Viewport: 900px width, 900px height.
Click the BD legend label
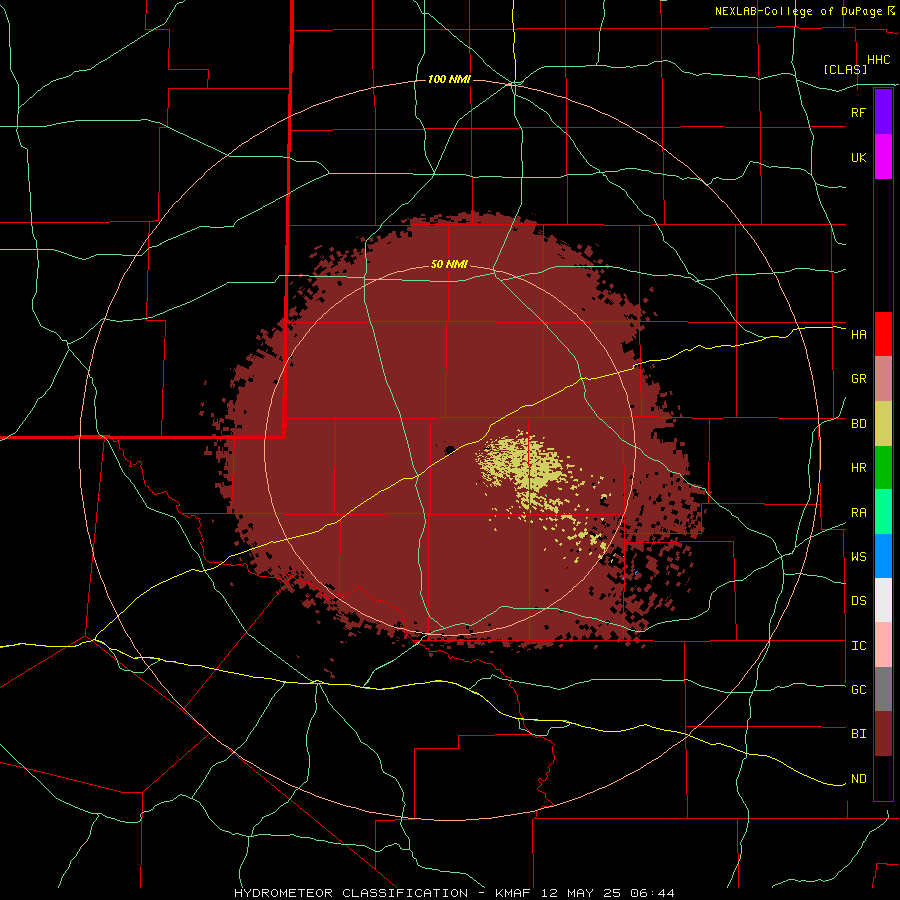click(858, 424)
